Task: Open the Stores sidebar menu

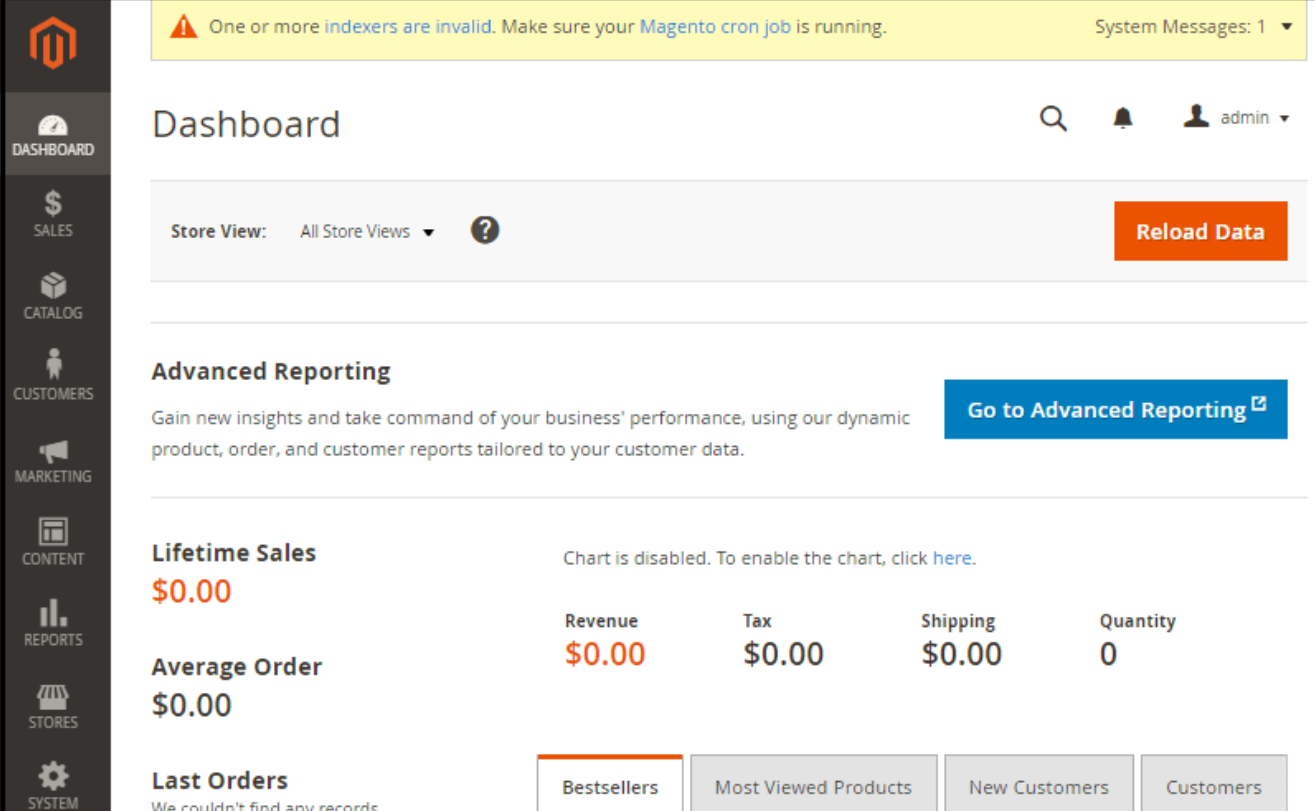Action: pos(53,706)
